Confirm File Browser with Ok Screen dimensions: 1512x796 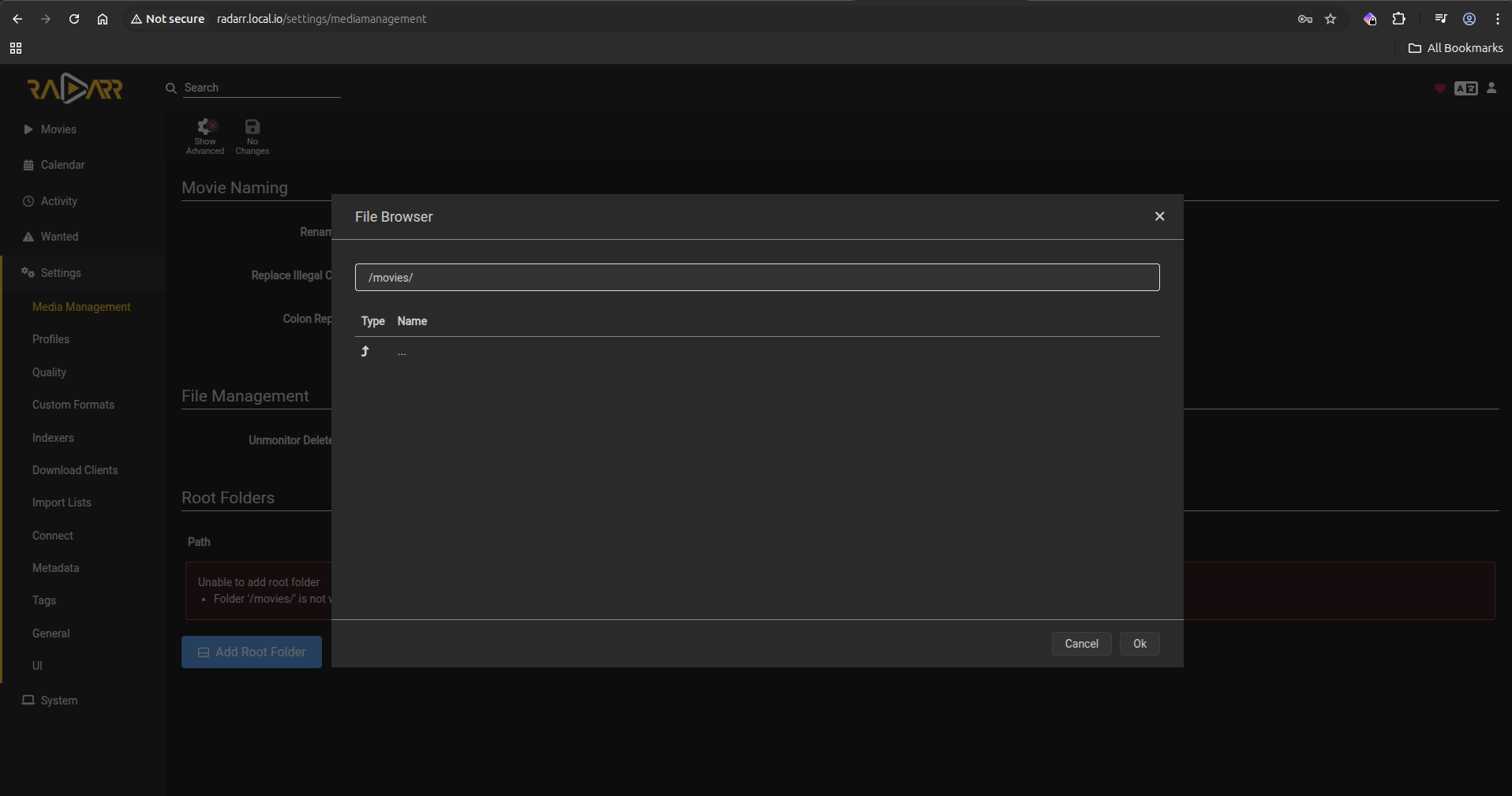[1140, 644]
